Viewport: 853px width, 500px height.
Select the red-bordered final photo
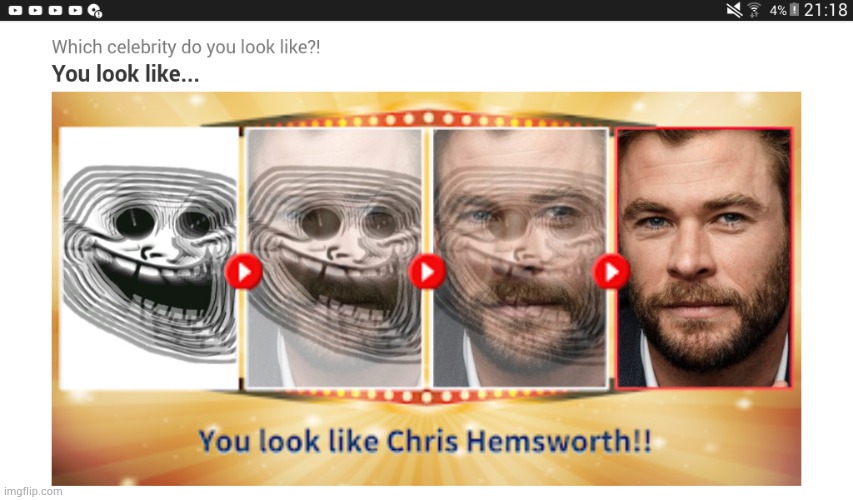[x=704, y=258]
